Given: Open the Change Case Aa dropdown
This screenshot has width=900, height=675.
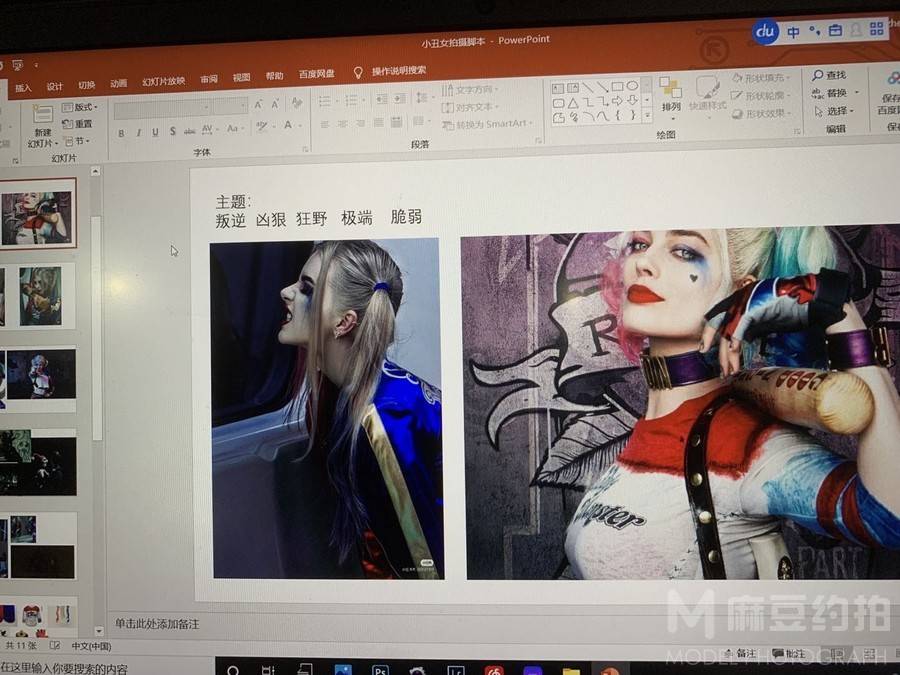Looking at the screenshot, I should 234,129.
